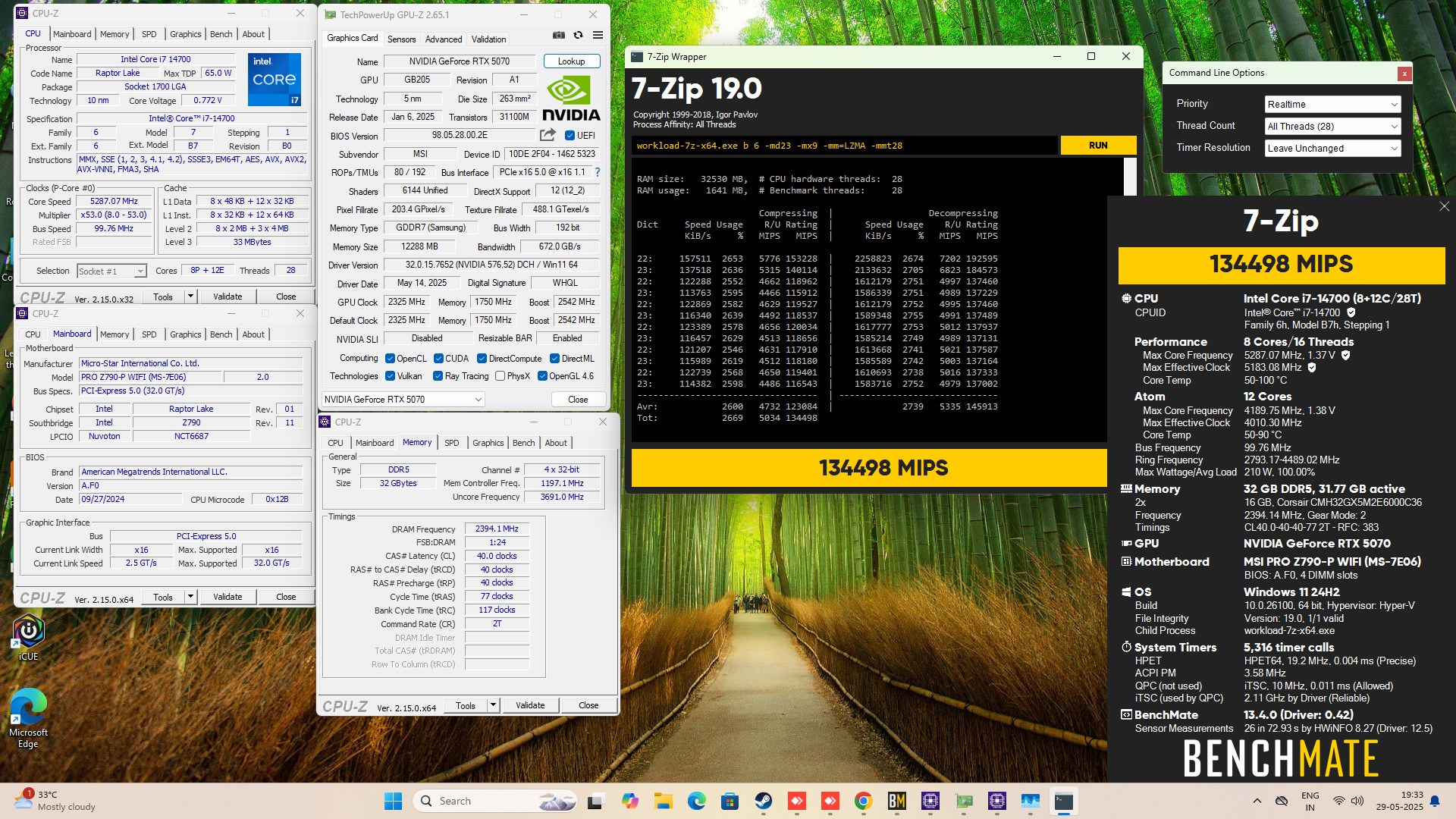Click the Close button in GPU-Z

[578, 400]
